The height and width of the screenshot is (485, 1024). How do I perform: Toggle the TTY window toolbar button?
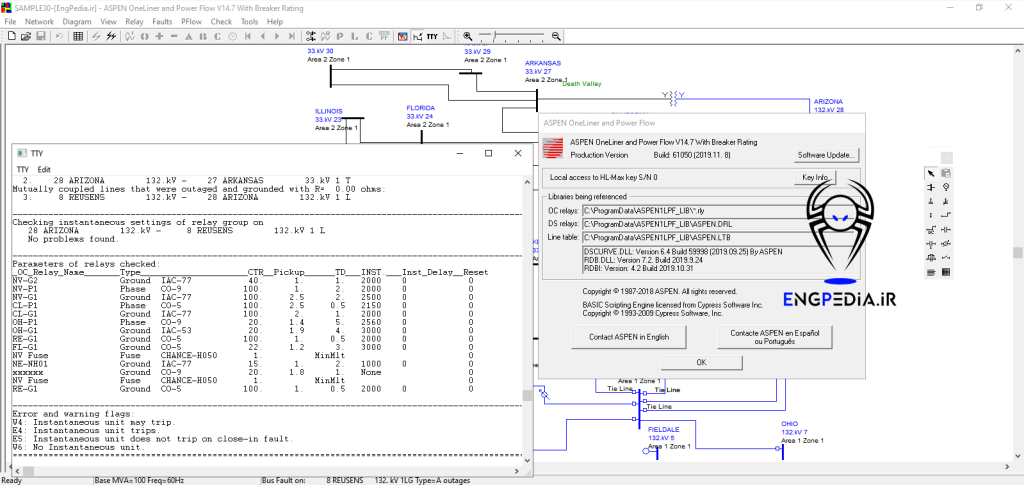point(431,36)
